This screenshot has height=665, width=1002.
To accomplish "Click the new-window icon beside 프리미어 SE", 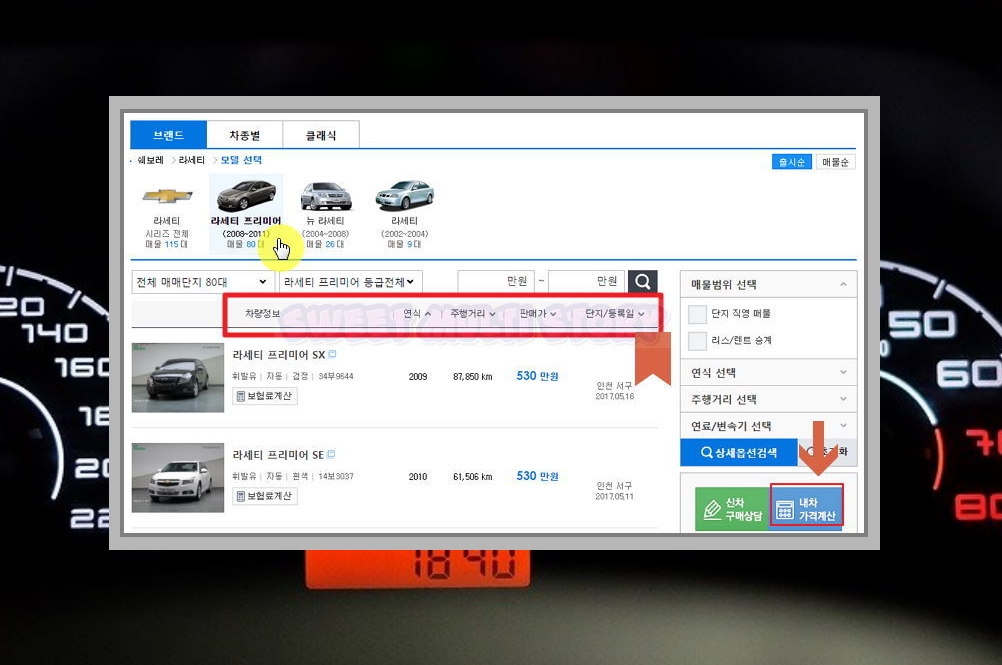I will [331, 454].
